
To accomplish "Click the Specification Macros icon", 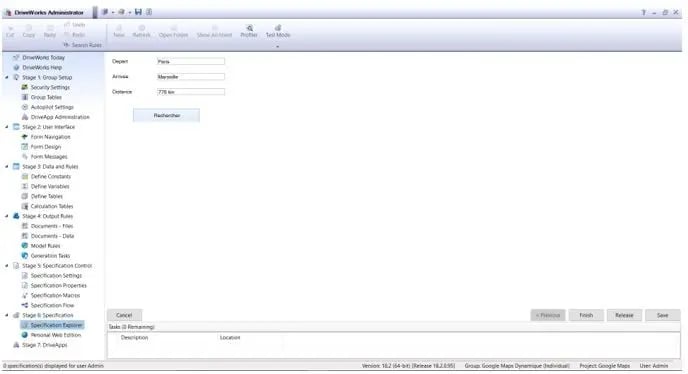I will [x=25, y=295].
